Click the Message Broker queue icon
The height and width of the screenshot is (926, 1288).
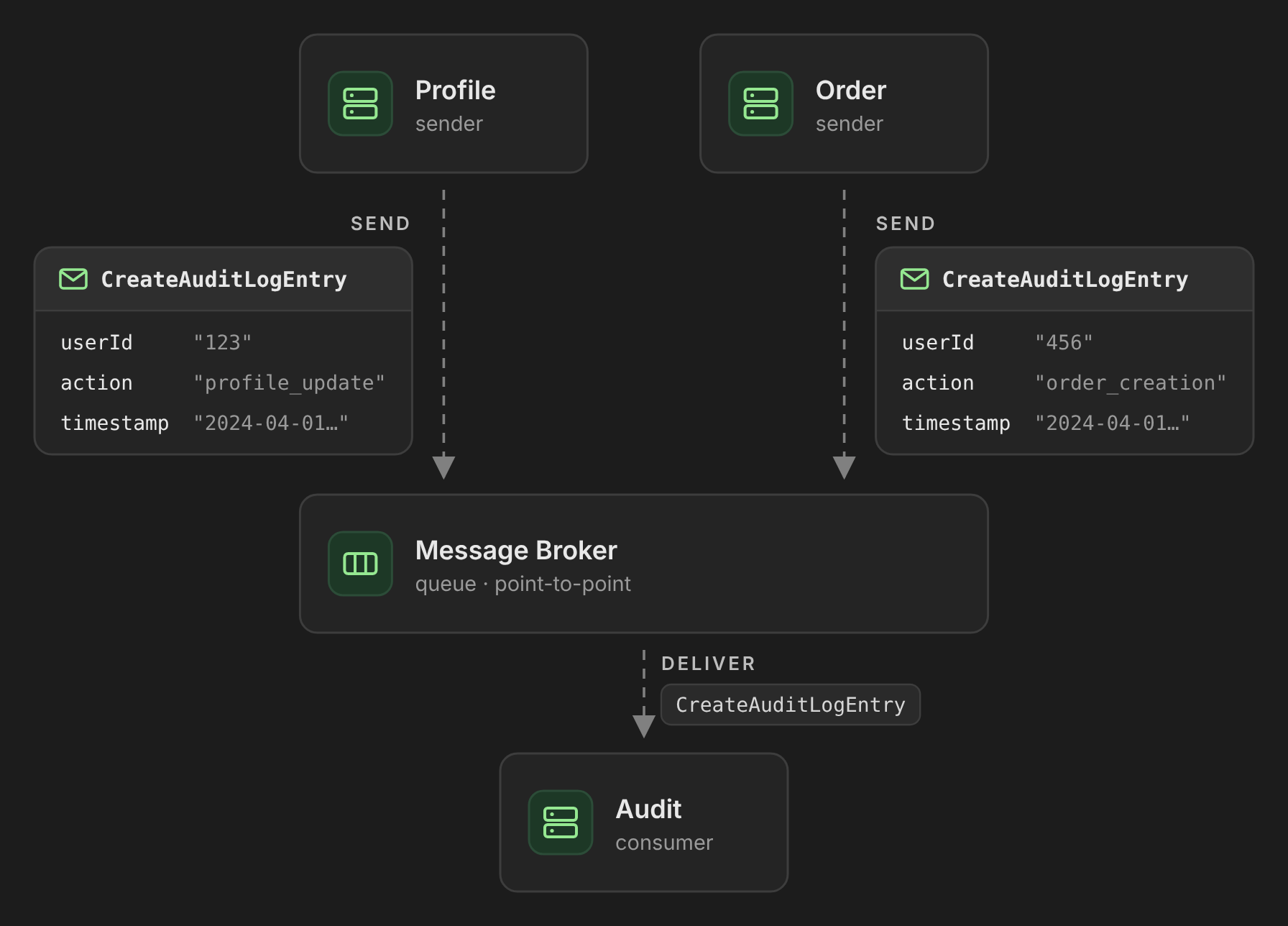click(360, 564)
